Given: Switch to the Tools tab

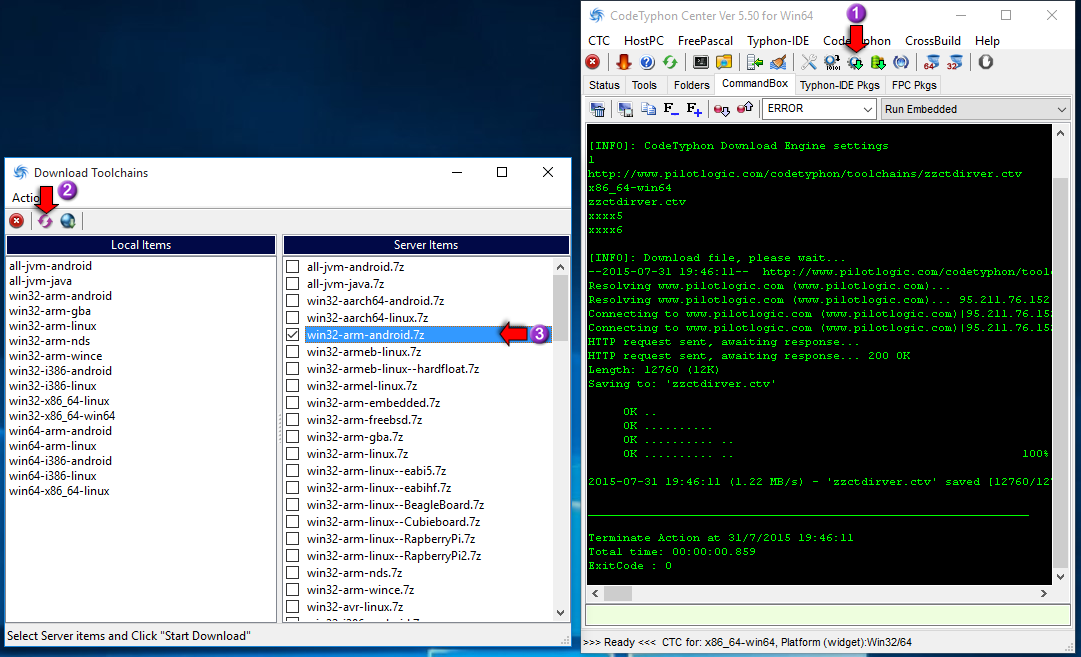Looking at the screenshot, I should (644, 85).
